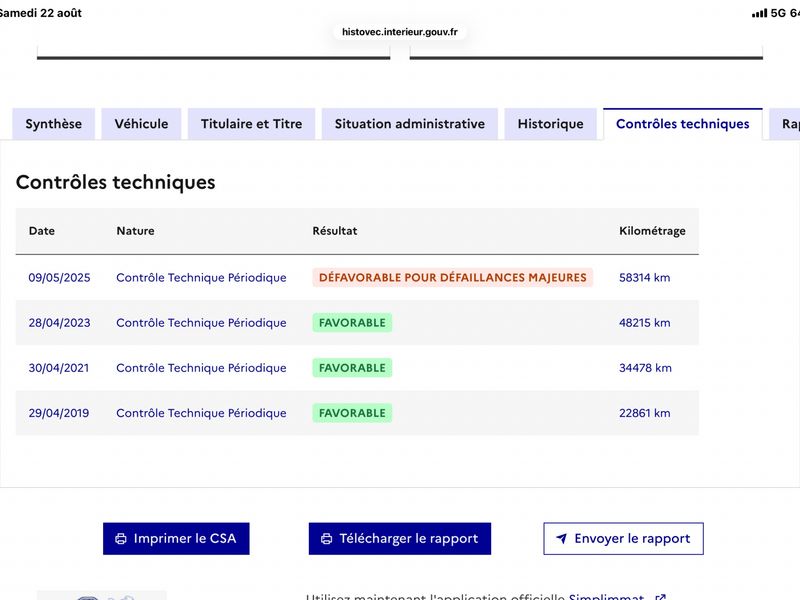800x600 pixels.
Task: Click the Envoyer le rapport button
Action: tap(623, 538)
